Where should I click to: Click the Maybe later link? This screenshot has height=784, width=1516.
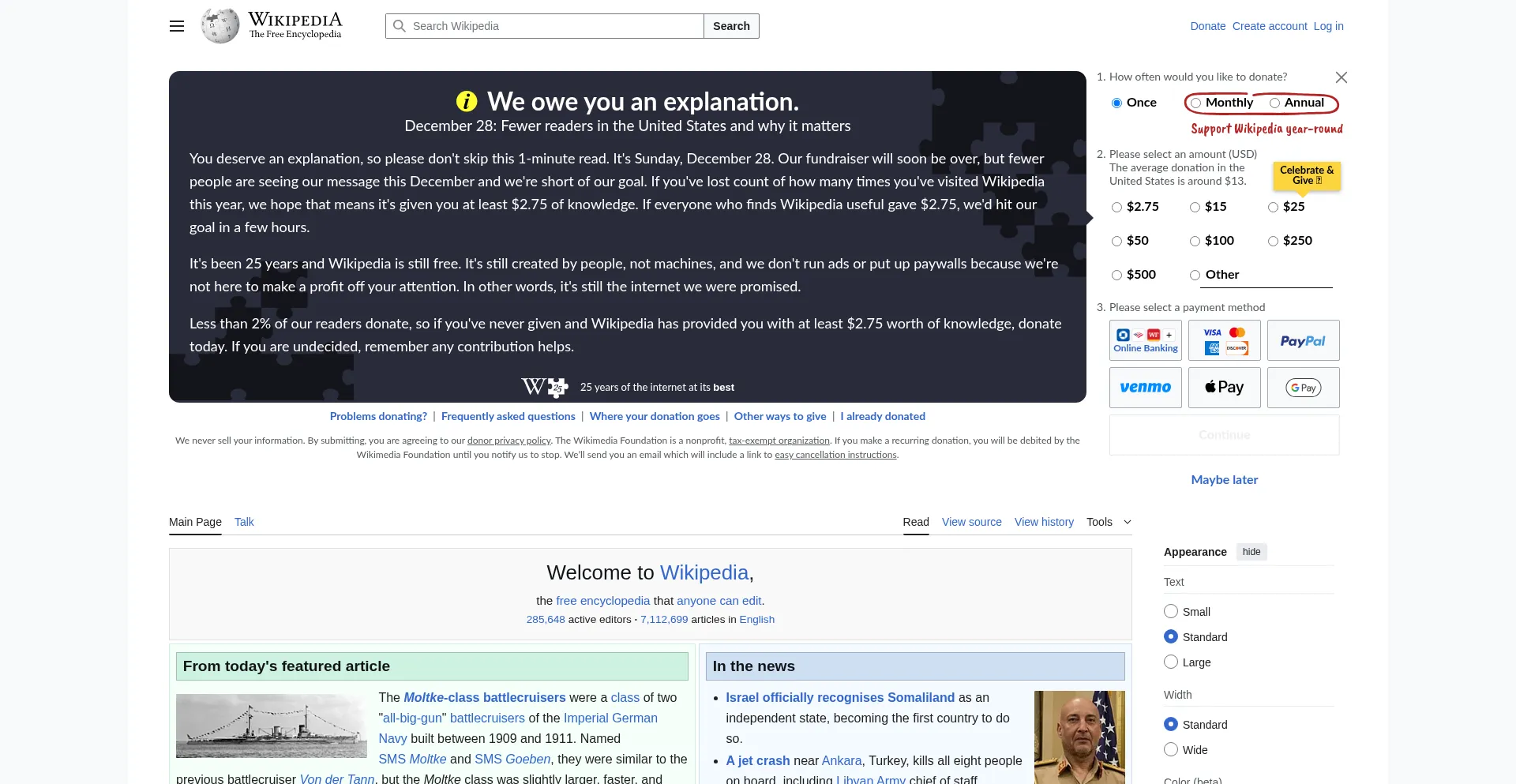pyautogui.click(x=1224, y=480)
